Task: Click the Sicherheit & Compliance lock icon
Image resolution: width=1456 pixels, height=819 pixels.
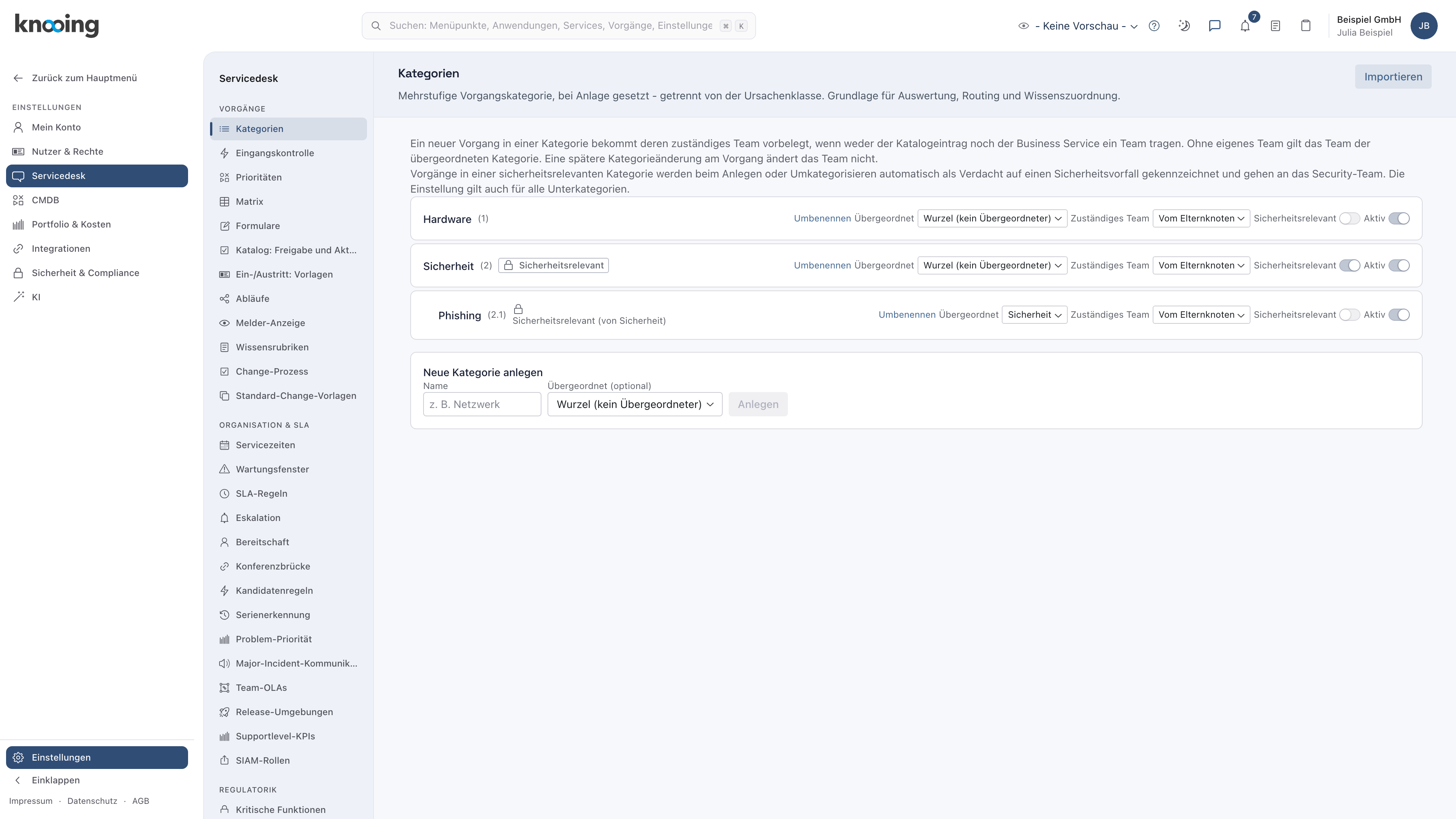Action: click(18, 273)
